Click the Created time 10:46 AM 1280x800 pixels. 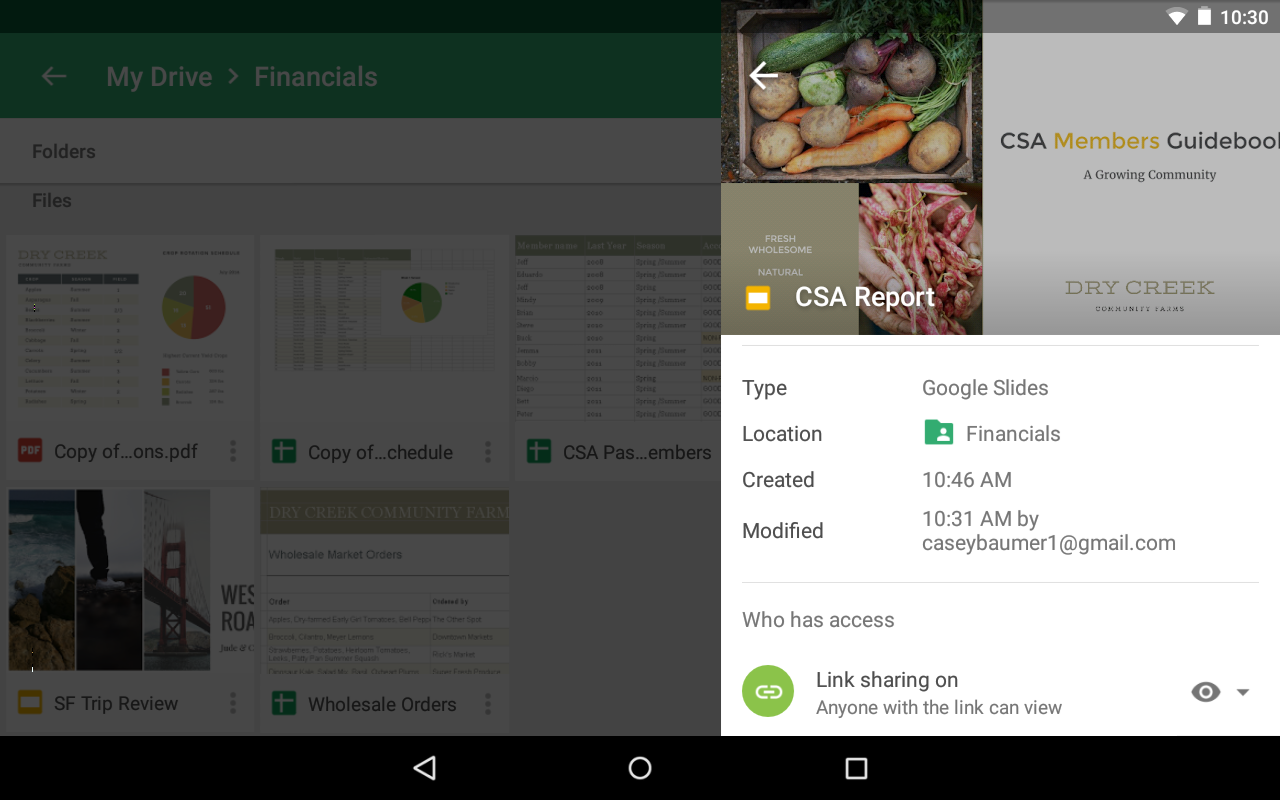(967, 480)
